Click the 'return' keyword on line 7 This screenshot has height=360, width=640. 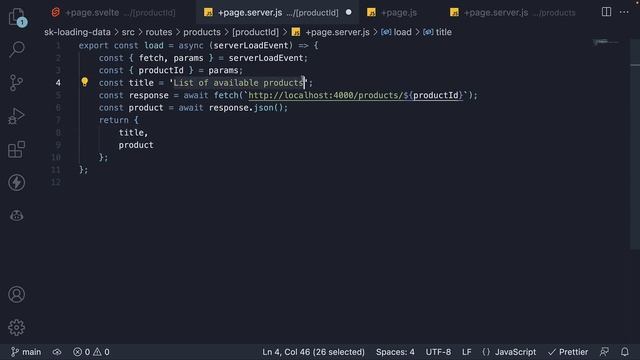point(113,120)
